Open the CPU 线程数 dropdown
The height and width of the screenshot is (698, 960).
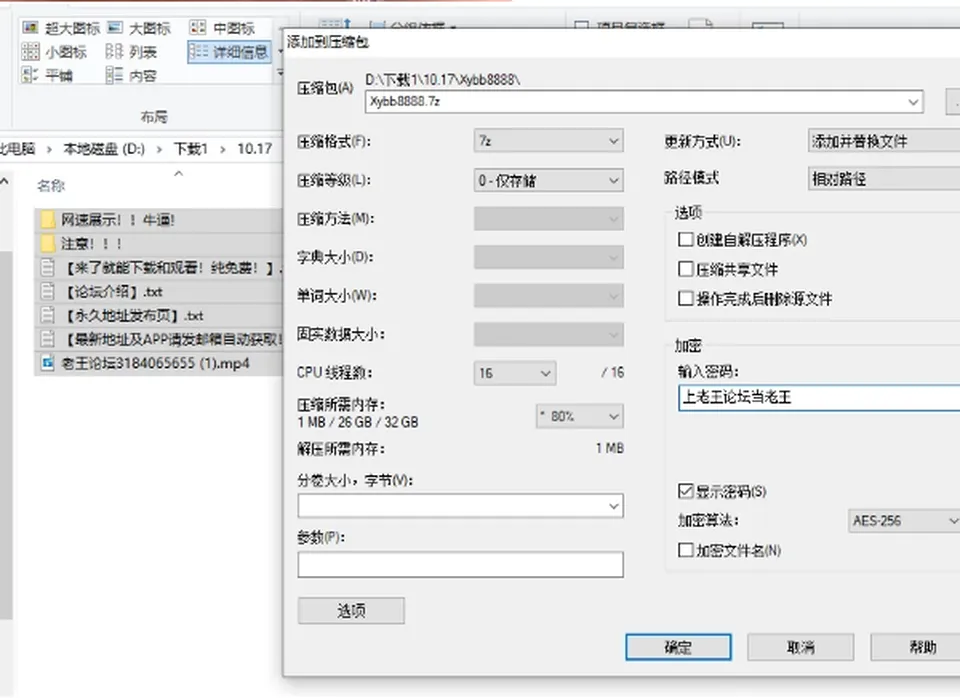coord(515,373)
